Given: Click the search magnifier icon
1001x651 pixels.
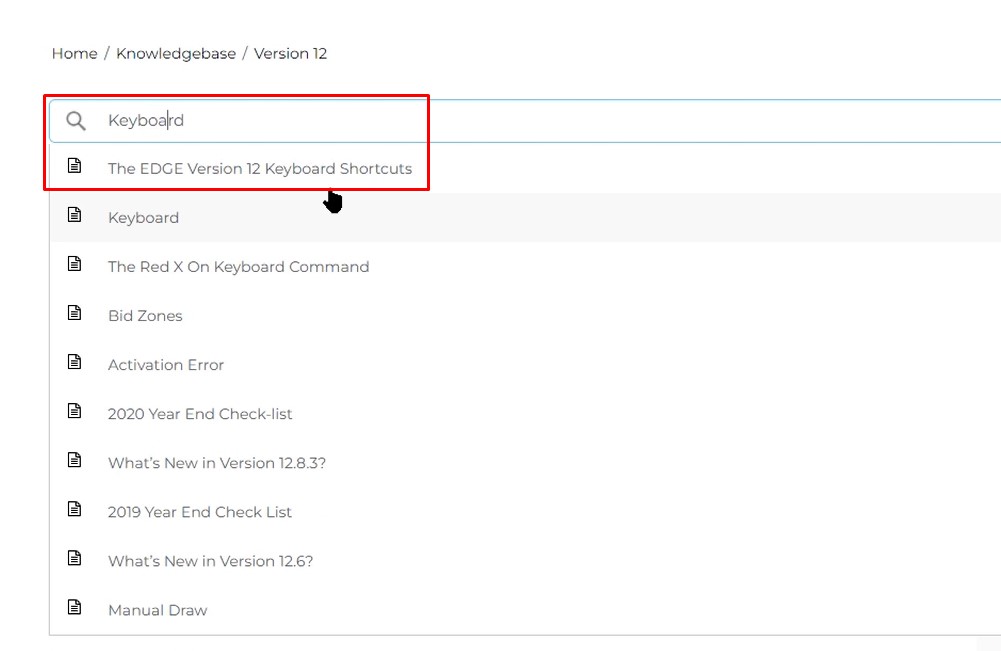Looking at the screenshot, I should (x=76, y=121).
